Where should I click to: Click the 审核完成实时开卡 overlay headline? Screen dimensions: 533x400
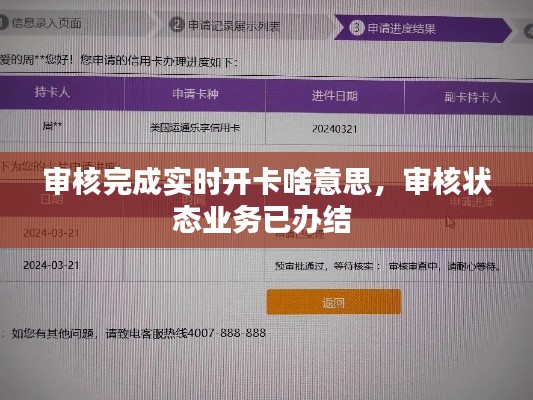pyautogui.click(x=267, y=200)
